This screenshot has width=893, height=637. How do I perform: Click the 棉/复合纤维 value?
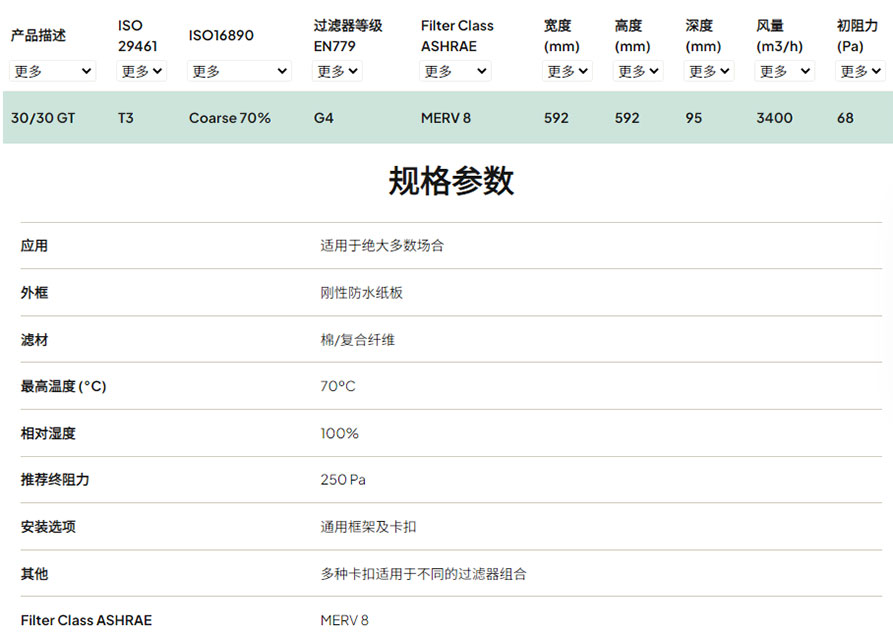click(358, 340)
